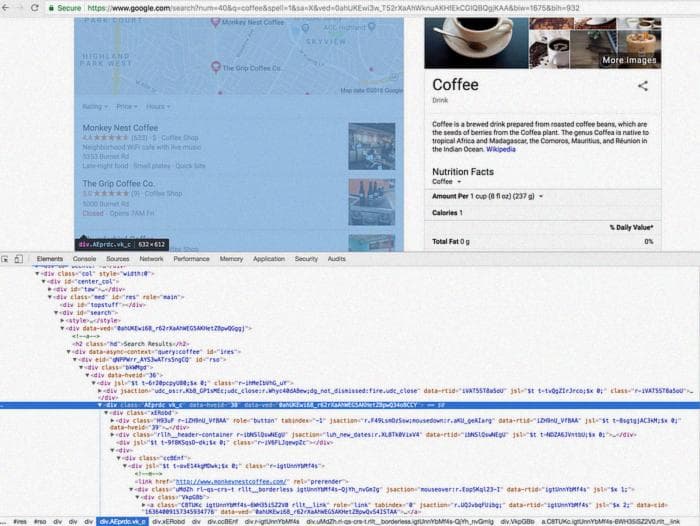Screen dimensions: 700x526
Task: Open the Network tab
Action: pos(151,259)
